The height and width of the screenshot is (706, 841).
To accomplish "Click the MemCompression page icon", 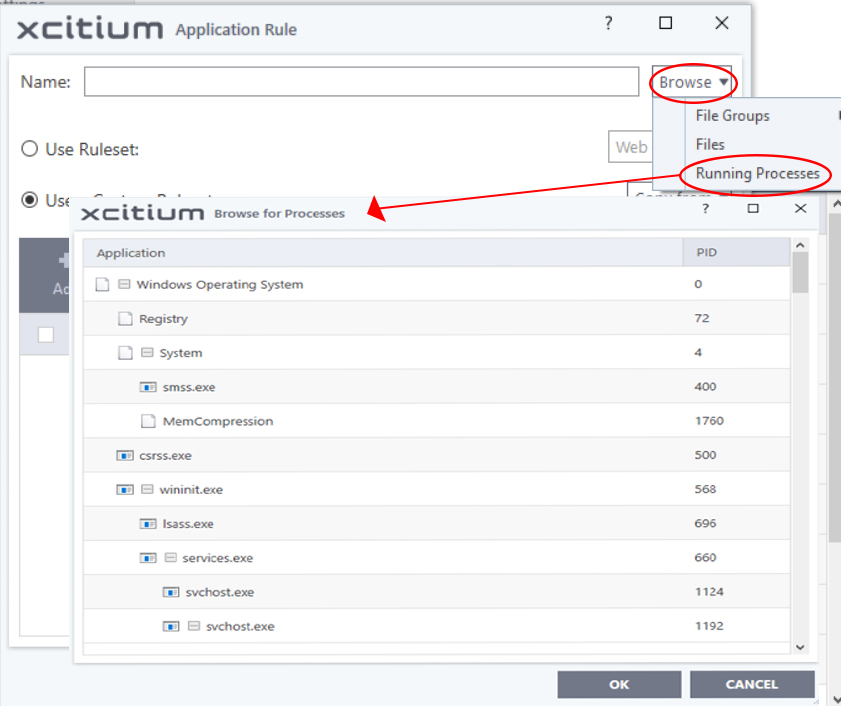I will [x=148, y=421].
